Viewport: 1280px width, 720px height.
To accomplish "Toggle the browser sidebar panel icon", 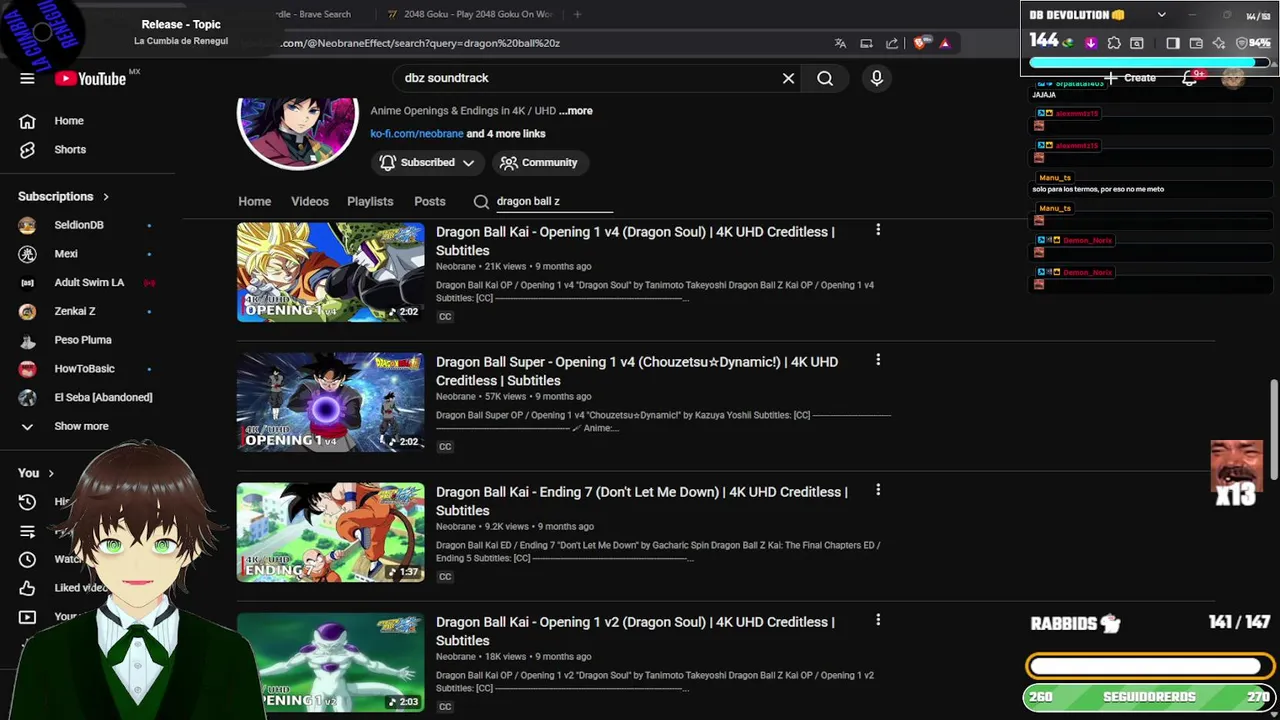I will 1173,43.
